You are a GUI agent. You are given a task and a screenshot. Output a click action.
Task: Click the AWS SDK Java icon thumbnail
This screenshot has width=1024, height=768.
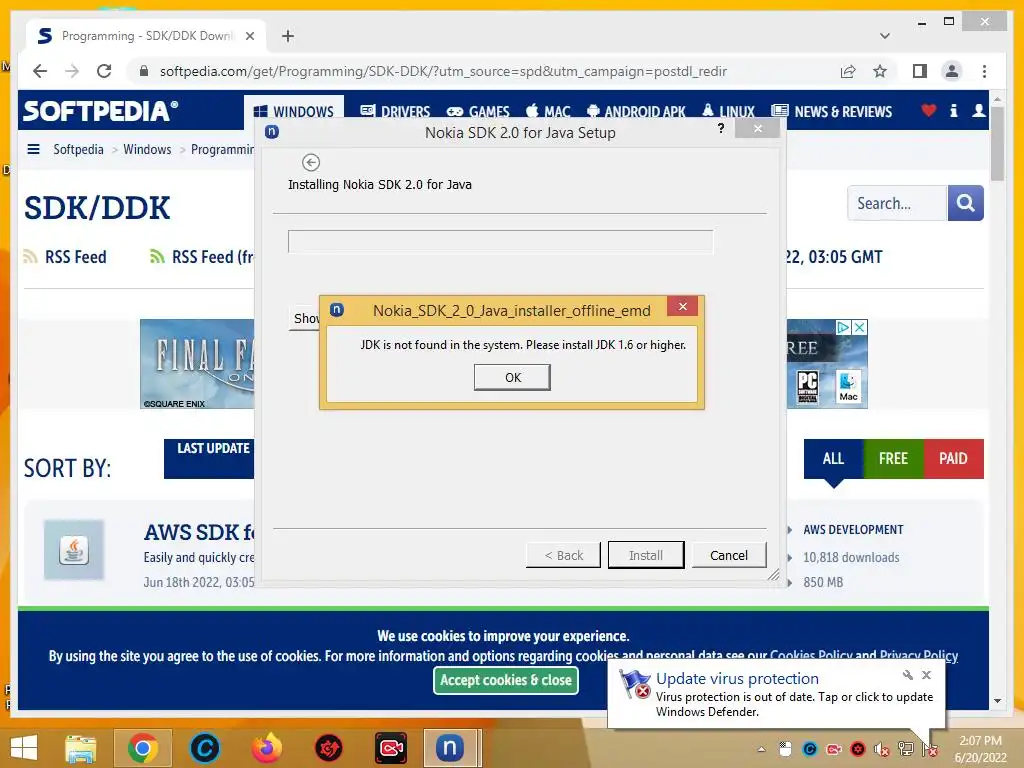(74, 549)
